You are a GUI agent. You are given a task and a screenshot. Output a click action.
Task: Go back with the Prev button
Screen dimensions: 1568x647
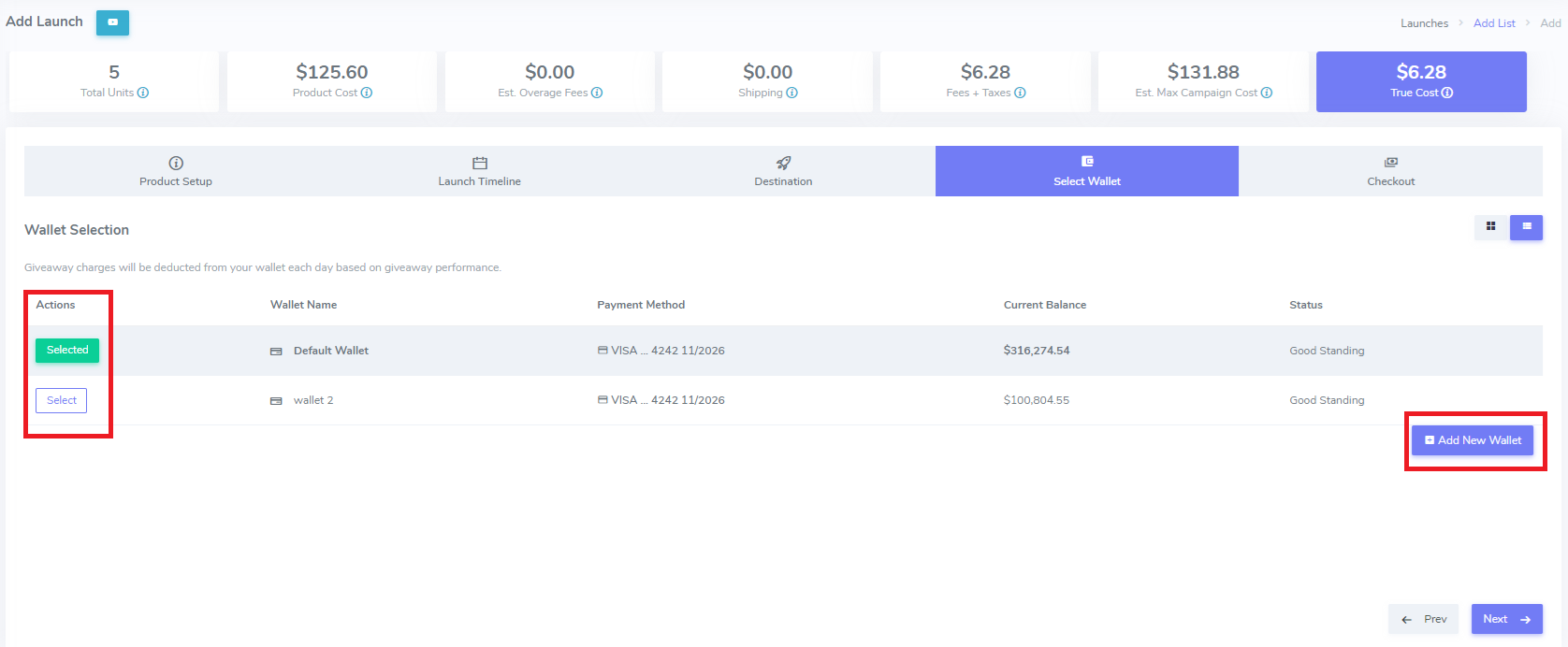coord(1424,619)
